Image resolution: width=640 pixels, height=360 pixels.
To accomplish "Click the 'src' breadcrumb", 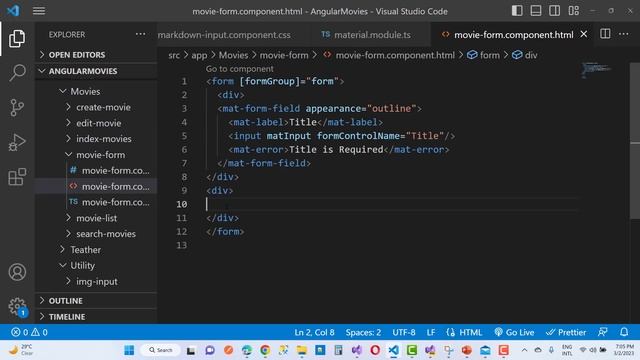I will [x=174, y=55].
